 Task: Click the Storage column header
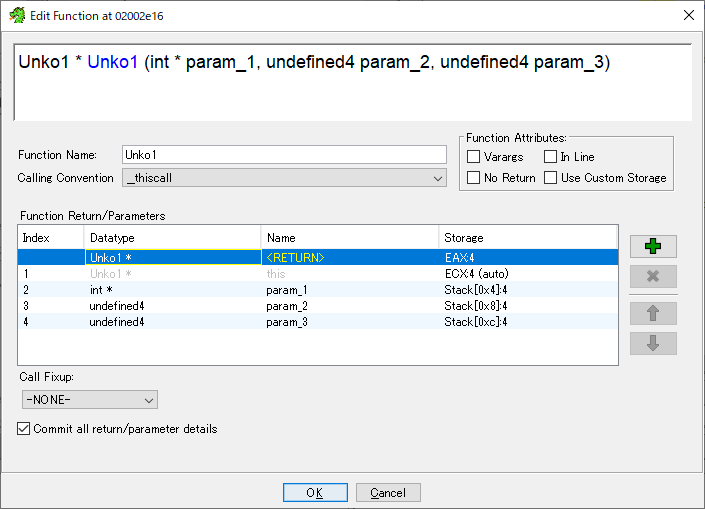click(528, 237)
